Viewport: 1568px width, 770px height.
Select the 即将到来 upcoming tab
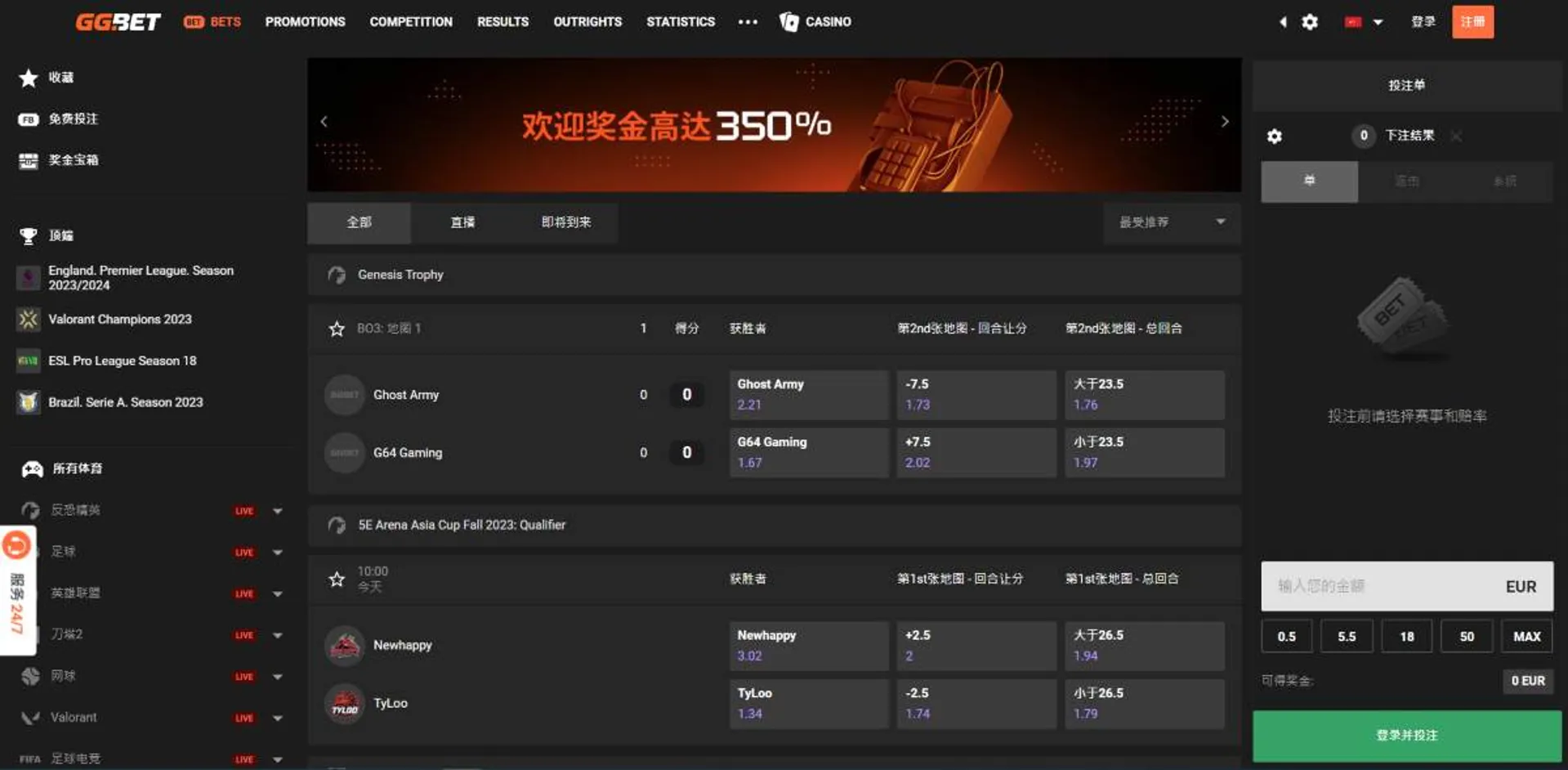[566, 223]
